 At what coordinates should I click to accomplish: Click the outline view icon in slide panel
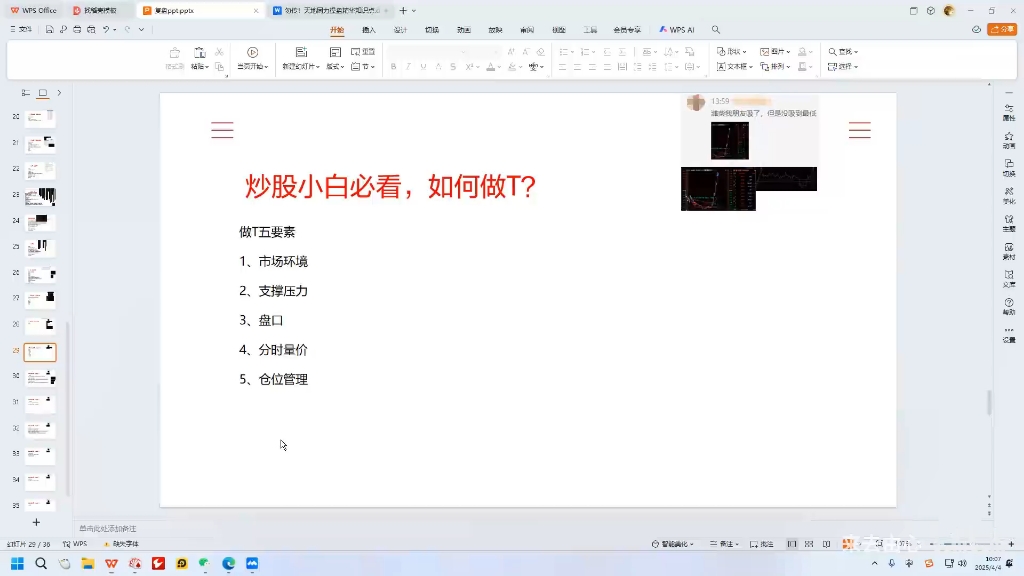pos(26,93)
